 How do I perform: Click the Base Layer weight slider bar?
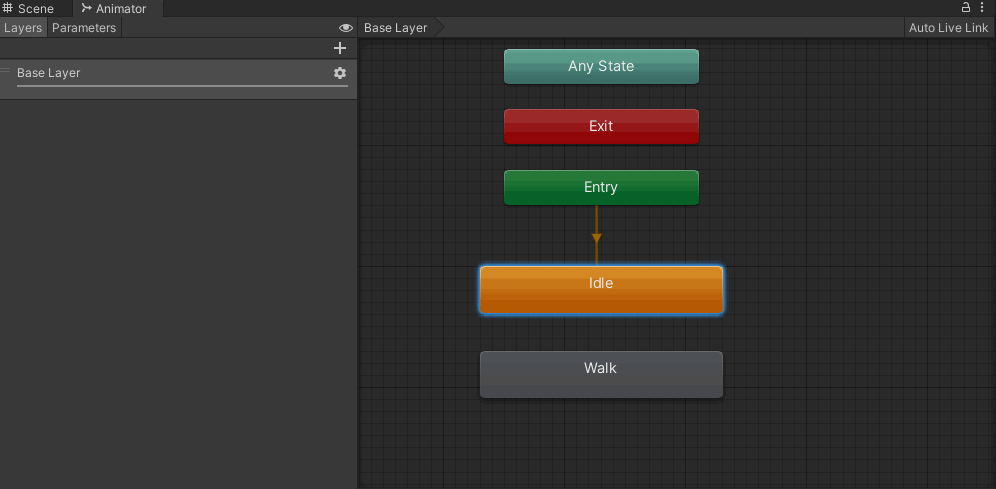[x=182, y=86]
